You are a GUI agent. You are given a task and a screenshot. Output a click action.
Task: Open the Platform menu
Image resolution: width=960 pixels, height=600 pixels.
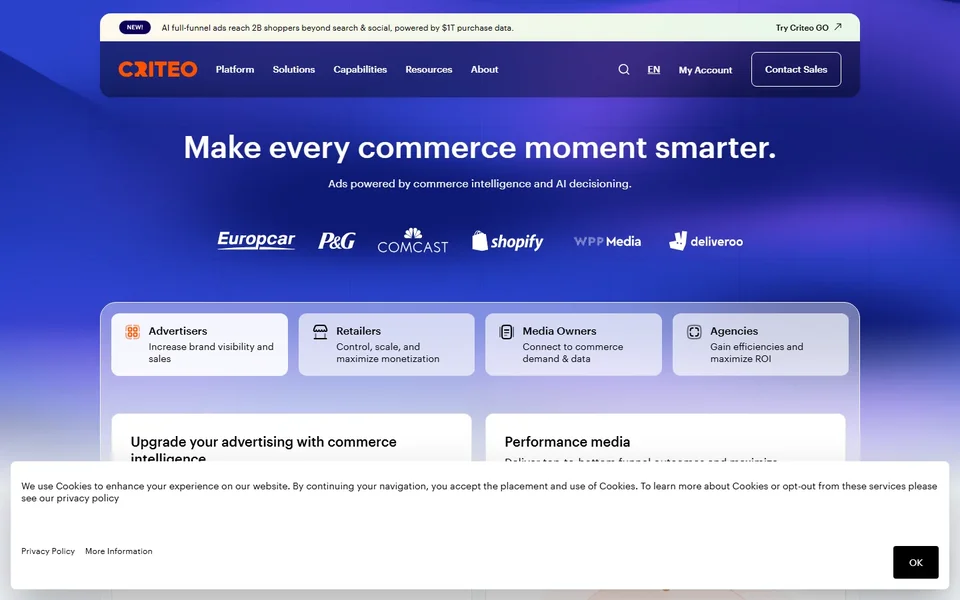pos(234,69)
